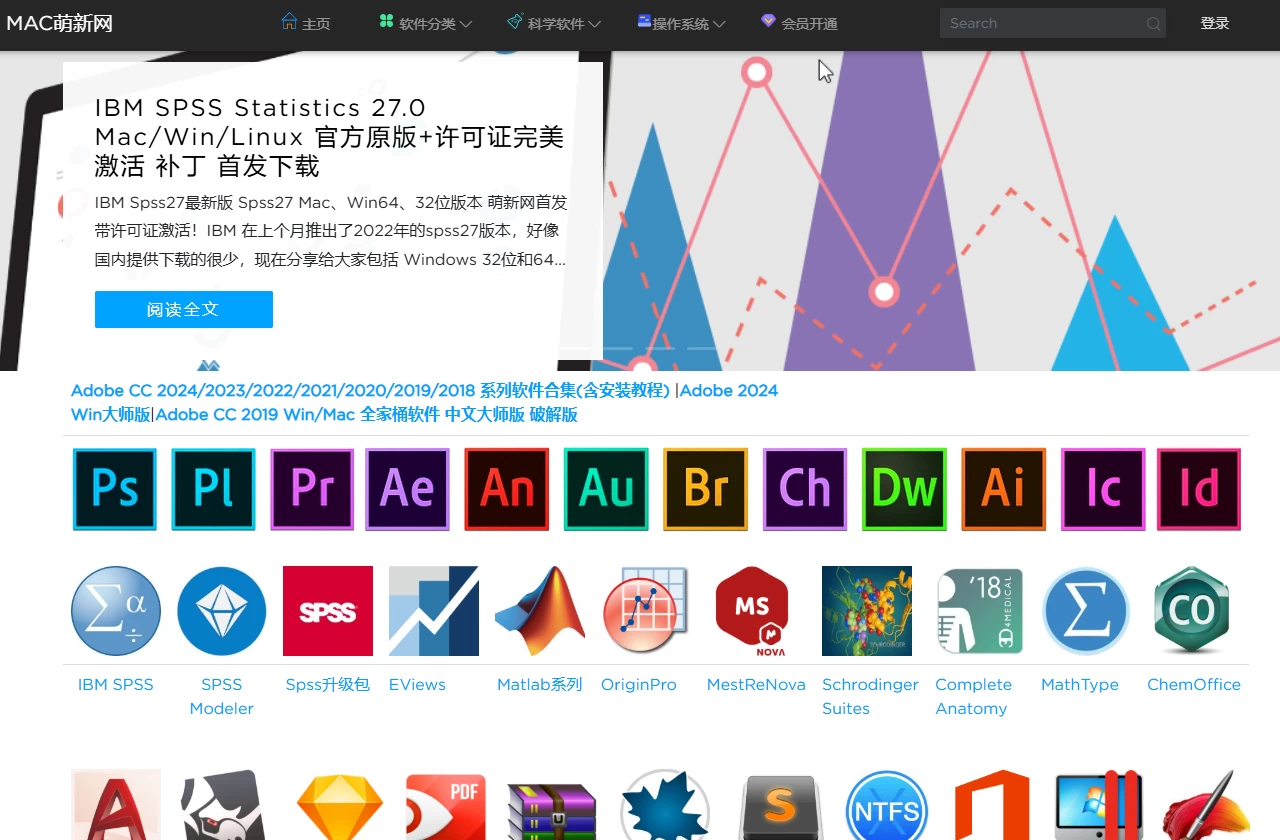The width and height of the screenshot is (1280, 840).
Task: Click the Sublime Text icon
Action: (x=780, y=805)
